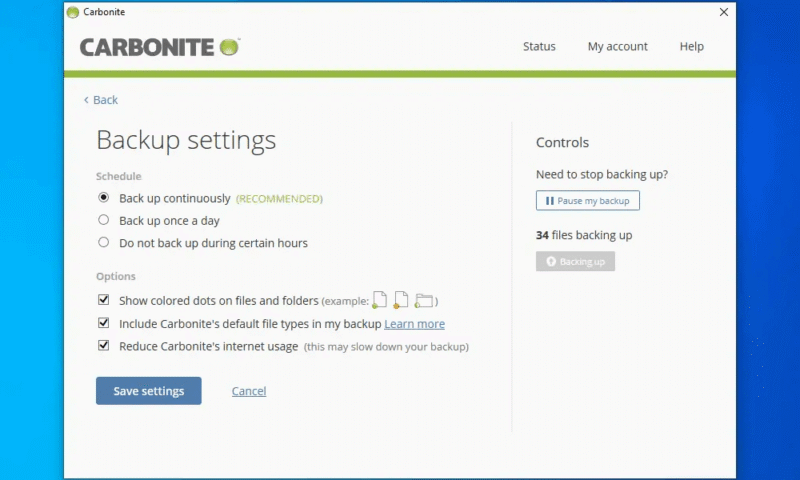
Task: Toggle Include Carbonite's default file types checkbox
Action: (x=103, y=324)
